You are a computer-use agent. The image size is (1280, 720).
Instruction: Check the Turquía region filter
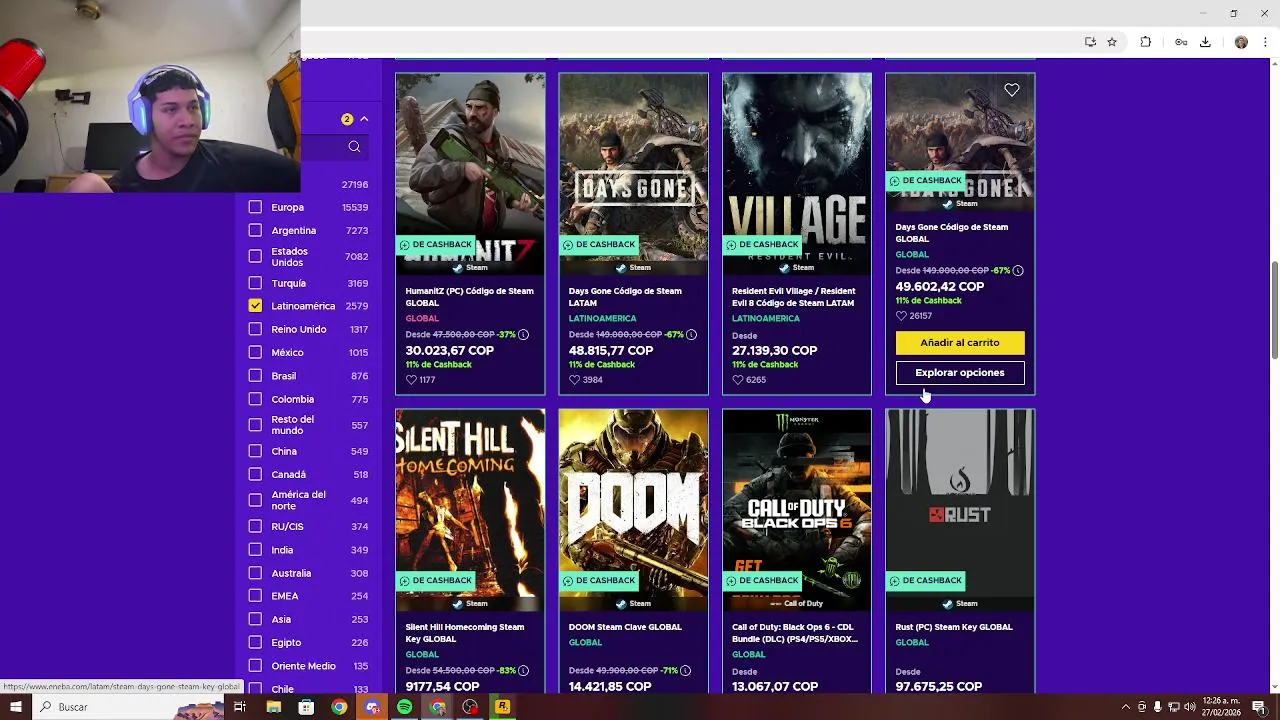pyautogui.click(x=255, y=283)
